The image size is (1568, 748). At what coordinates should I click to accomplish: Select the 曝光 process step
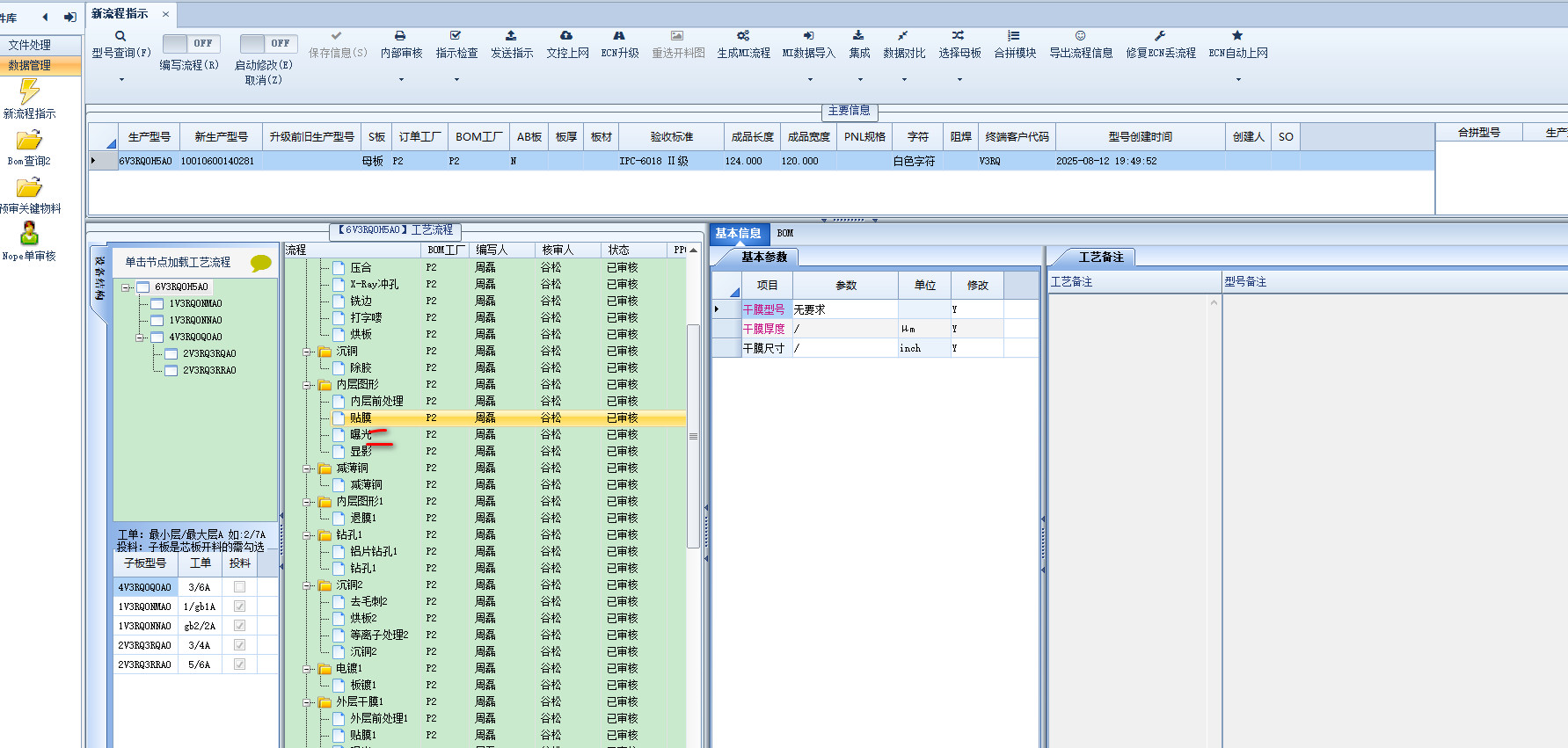pyautogui.click(x=361, y=435)
